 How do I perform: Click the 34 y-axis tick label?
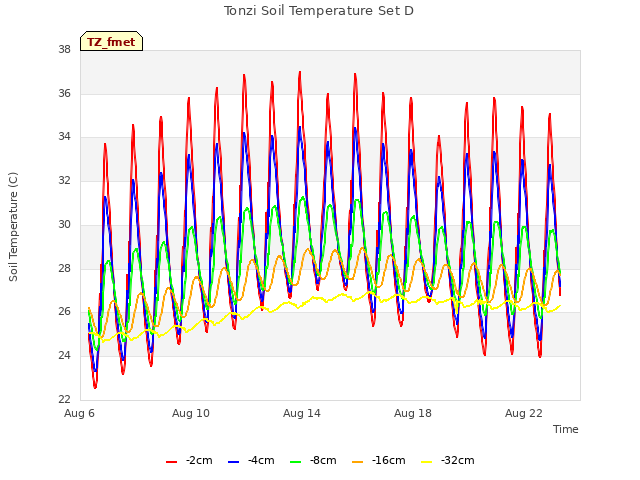tap(64, 137)
